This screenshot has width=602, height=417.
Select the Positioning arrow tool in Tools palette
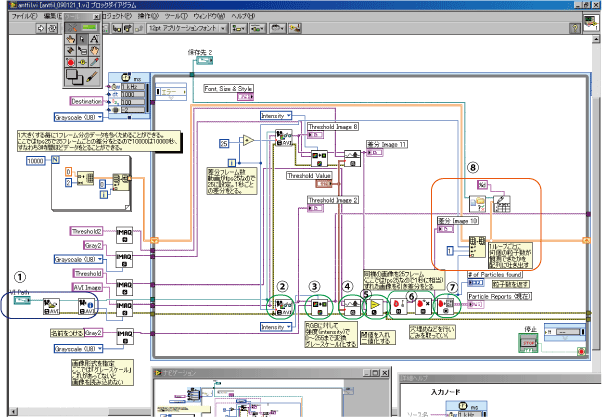point(82,39)
